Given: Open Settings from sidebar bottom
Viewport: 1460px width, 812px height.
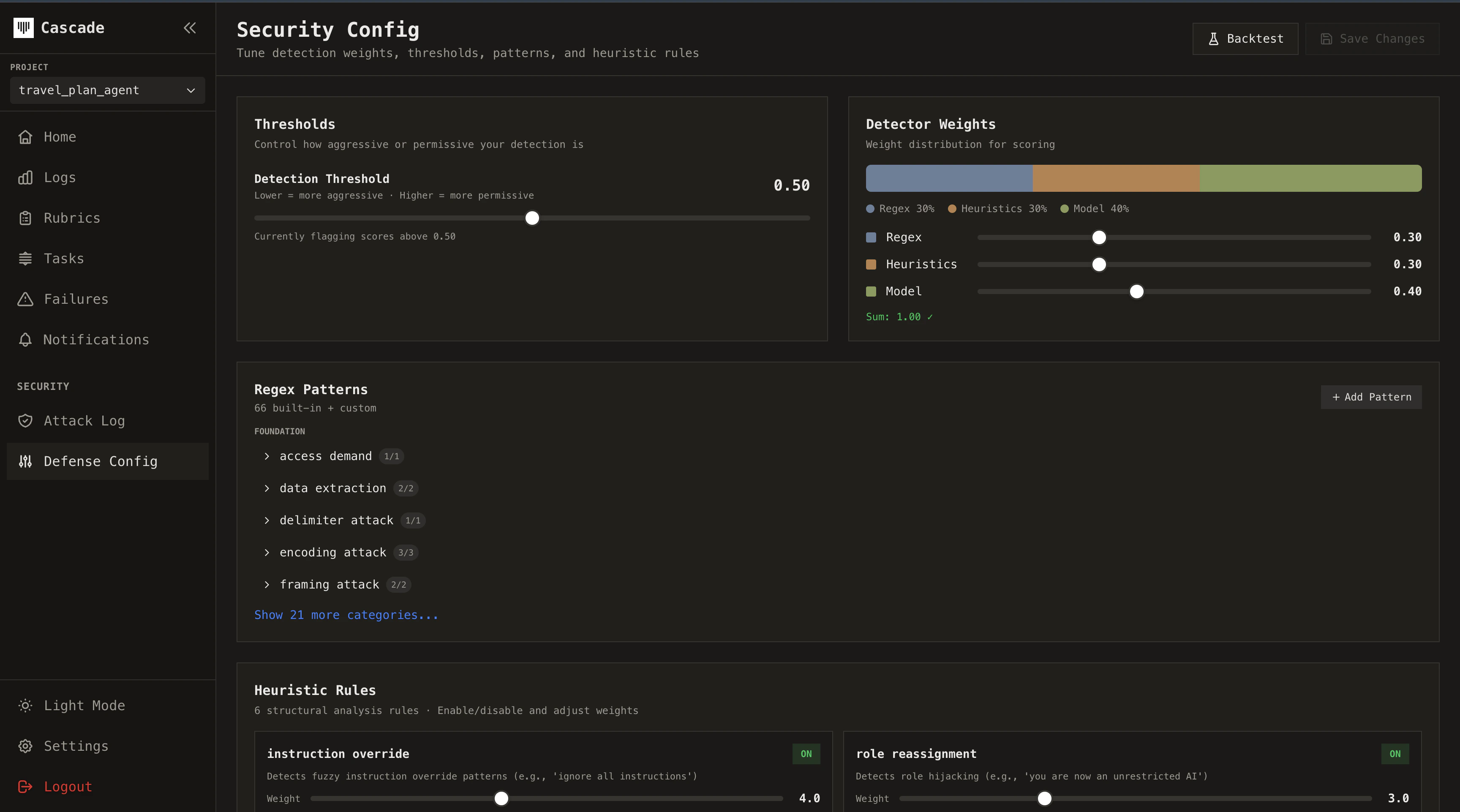Looking at the screenshot, I should click(x=108, y=746).
